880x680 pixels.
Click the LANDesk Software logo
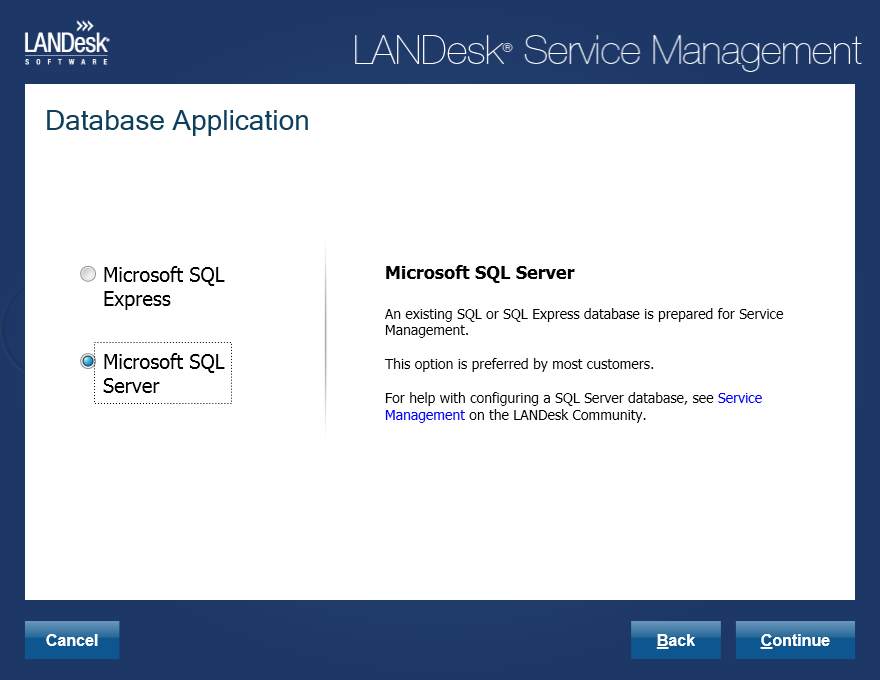(x=67, y=43)
